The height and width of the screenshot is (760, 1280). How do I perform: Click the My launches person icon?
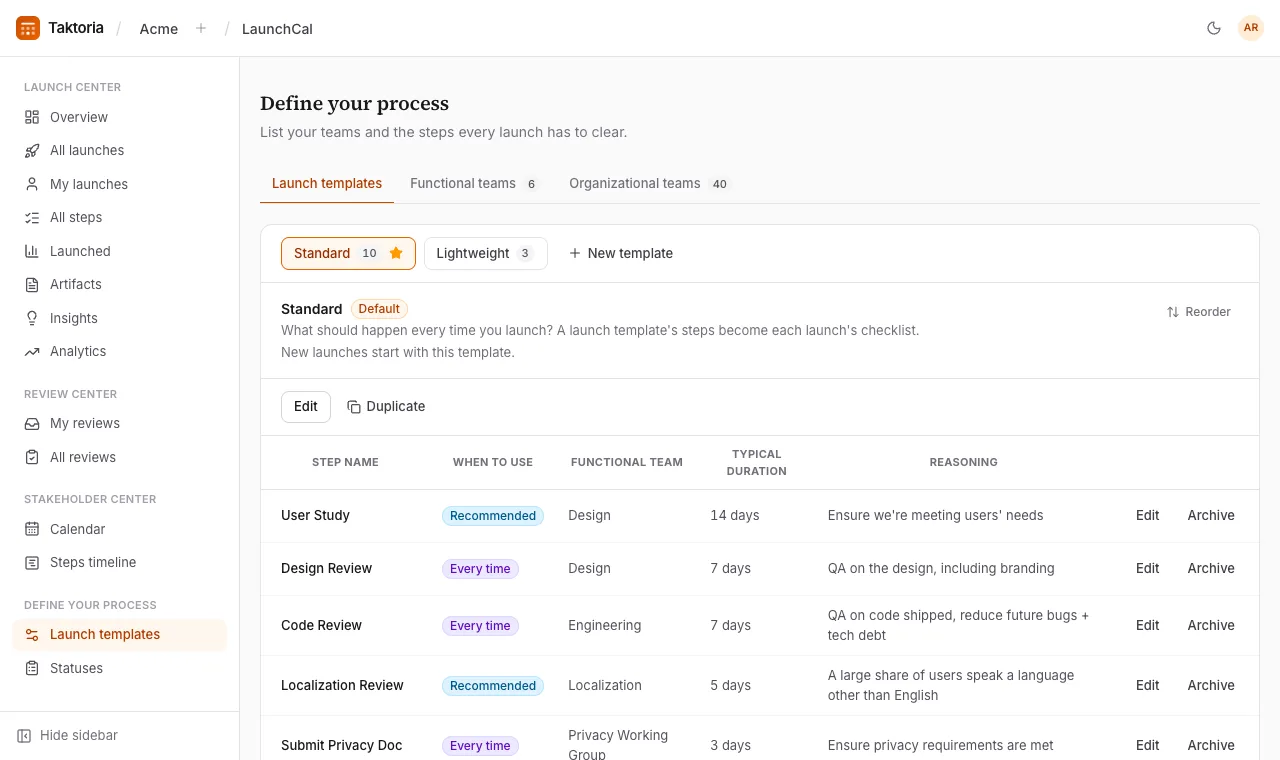pos(32,184)
